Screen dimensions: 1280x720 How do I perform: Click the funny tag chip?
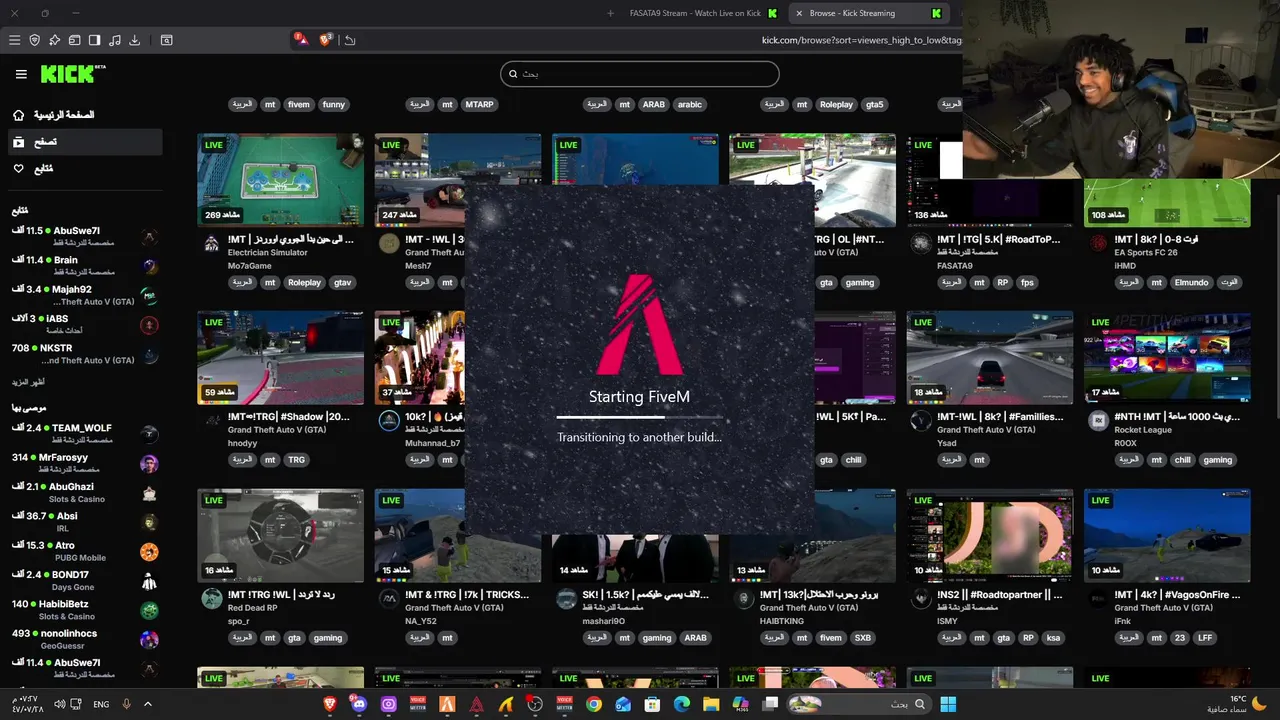(x=334, y=104)
